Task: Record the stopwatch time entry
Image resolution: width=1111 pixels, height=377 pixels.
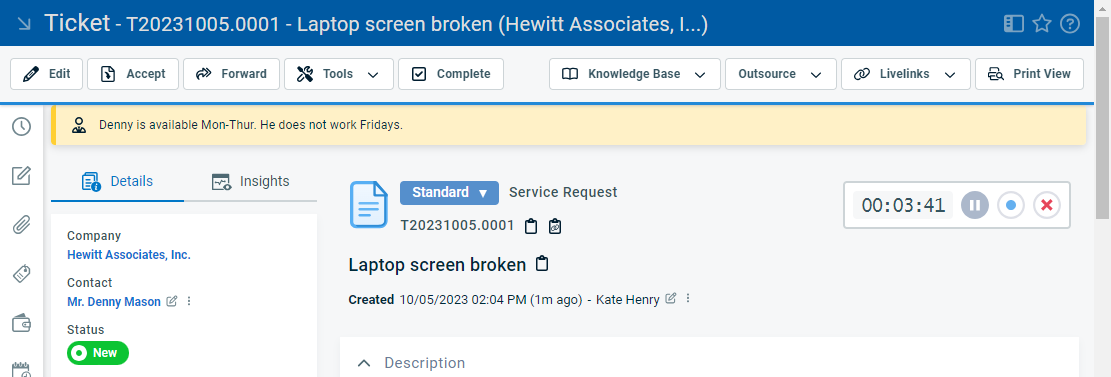Action: [x=1011, y=206]
